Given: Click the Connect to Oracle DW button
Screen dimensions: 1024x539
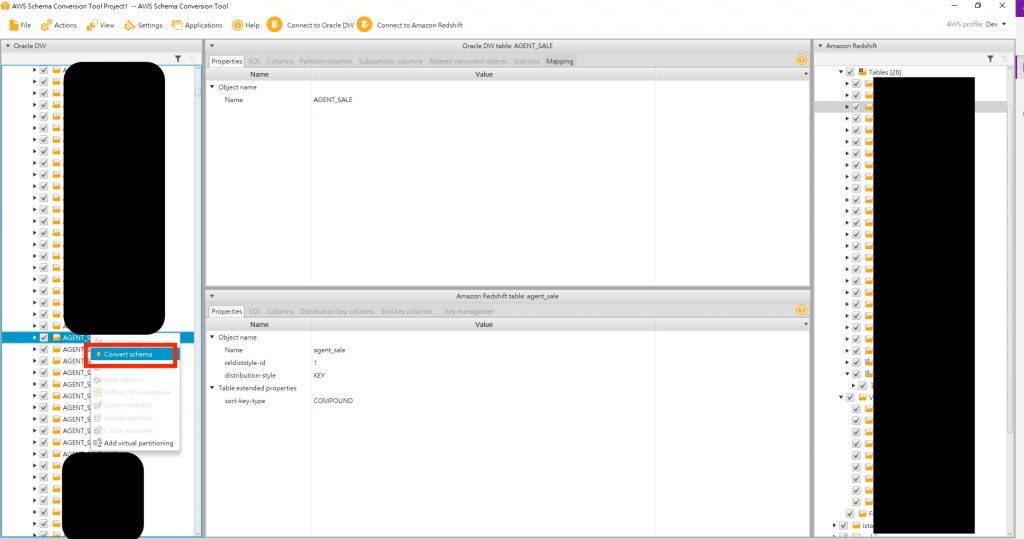Looking at the screenshot, I should pos(311,25).
